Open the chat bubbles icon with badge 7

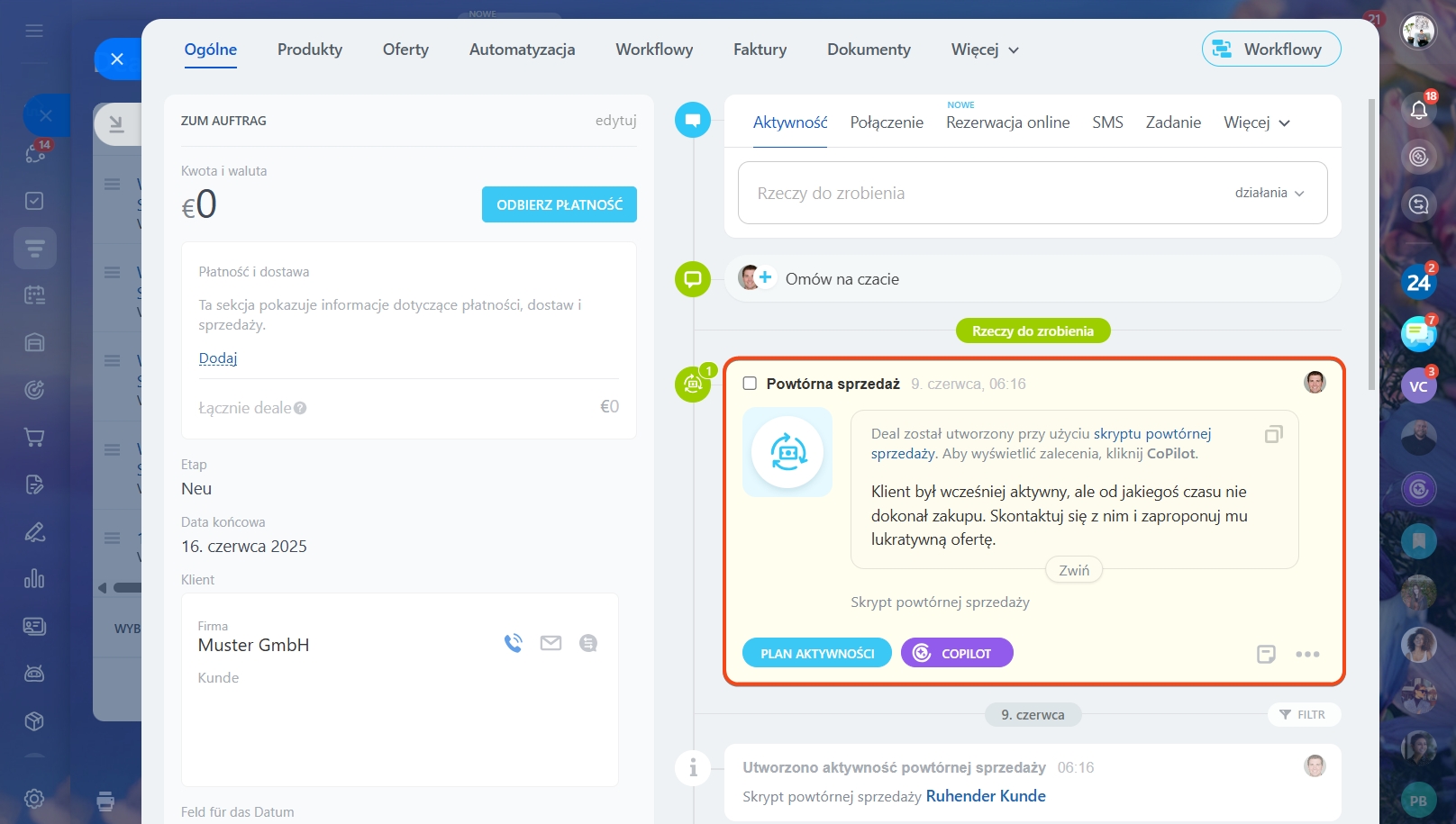[1419, 333]
